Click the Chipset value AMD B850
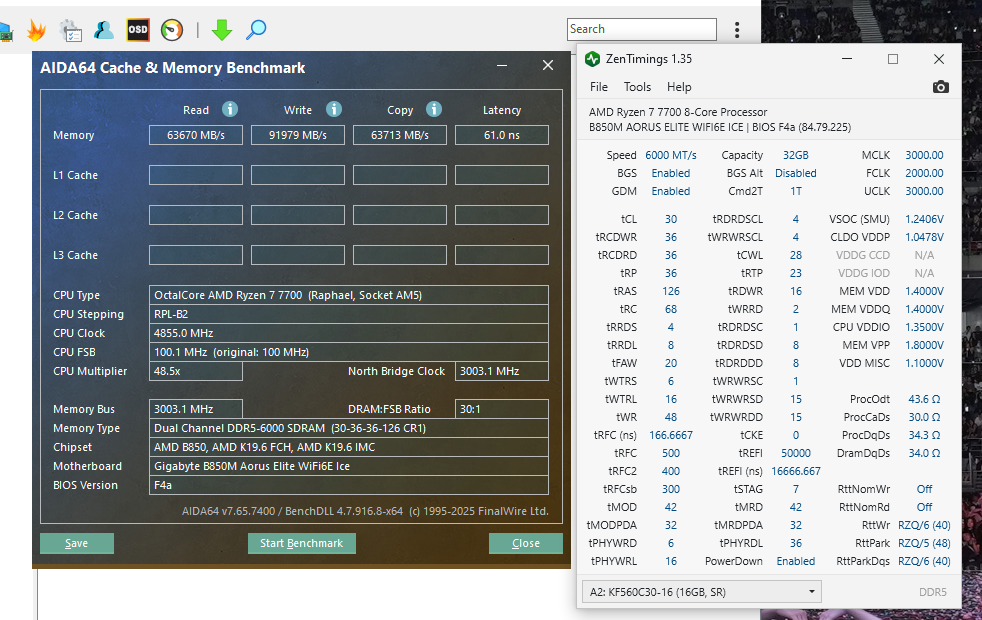 click(x=349, y=447)
